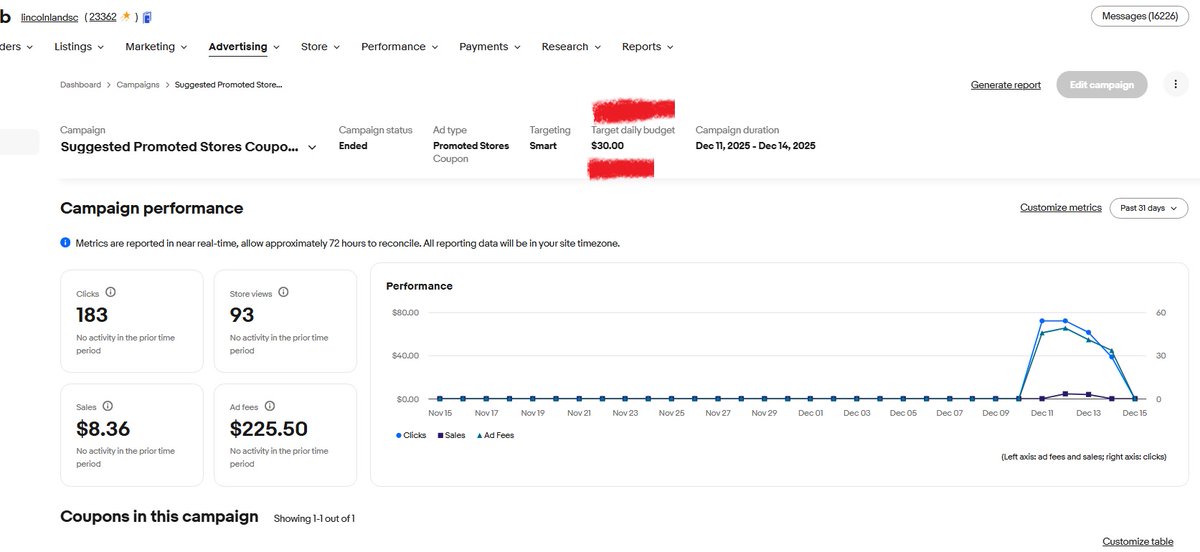This screenshot has height=552, width=1200.
Task: Click the blue info icon before metrics notice
Action: point(65,242)
